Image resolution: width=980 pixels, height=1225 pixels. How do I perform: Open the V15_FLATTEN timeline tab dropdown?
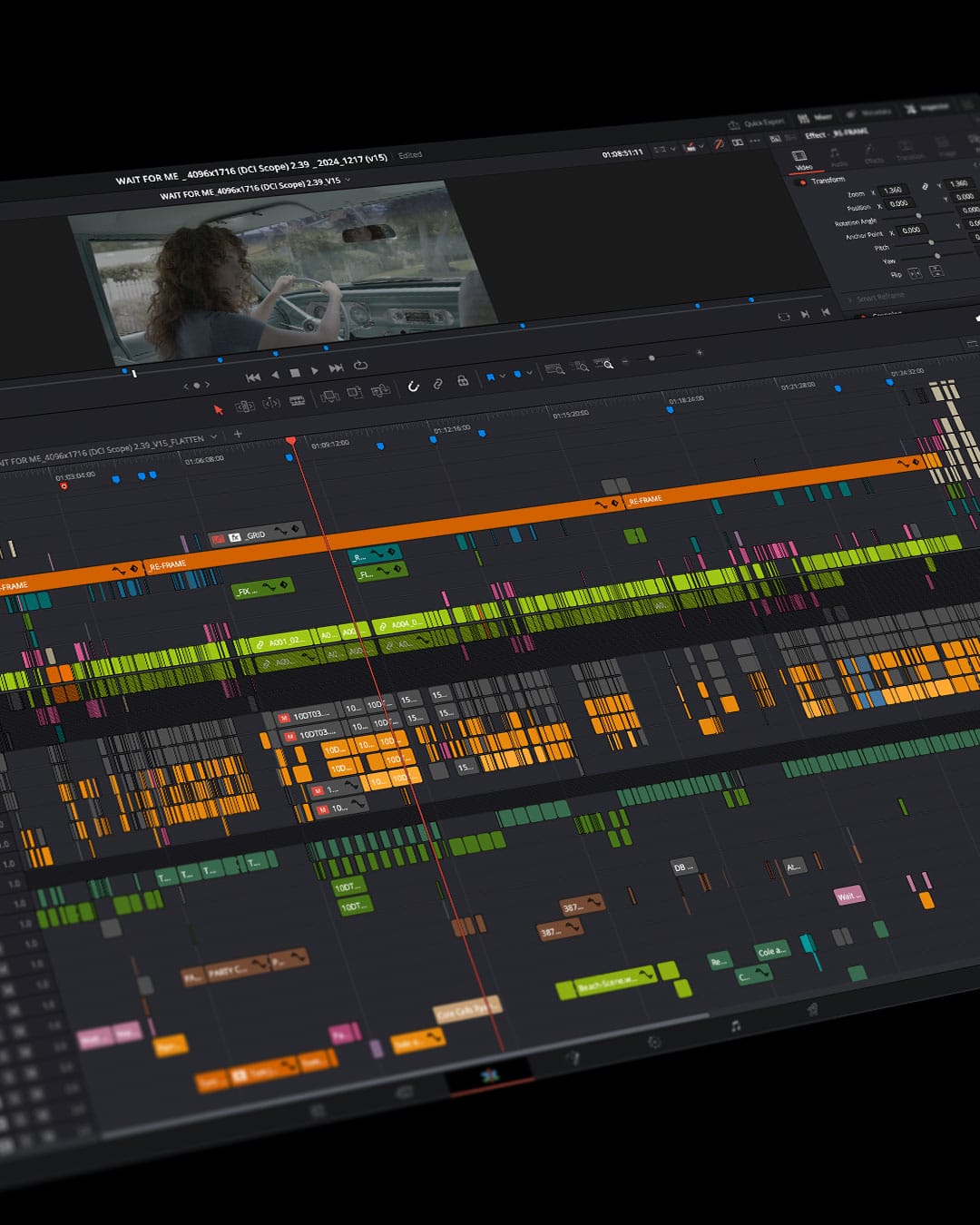point(214,437)
